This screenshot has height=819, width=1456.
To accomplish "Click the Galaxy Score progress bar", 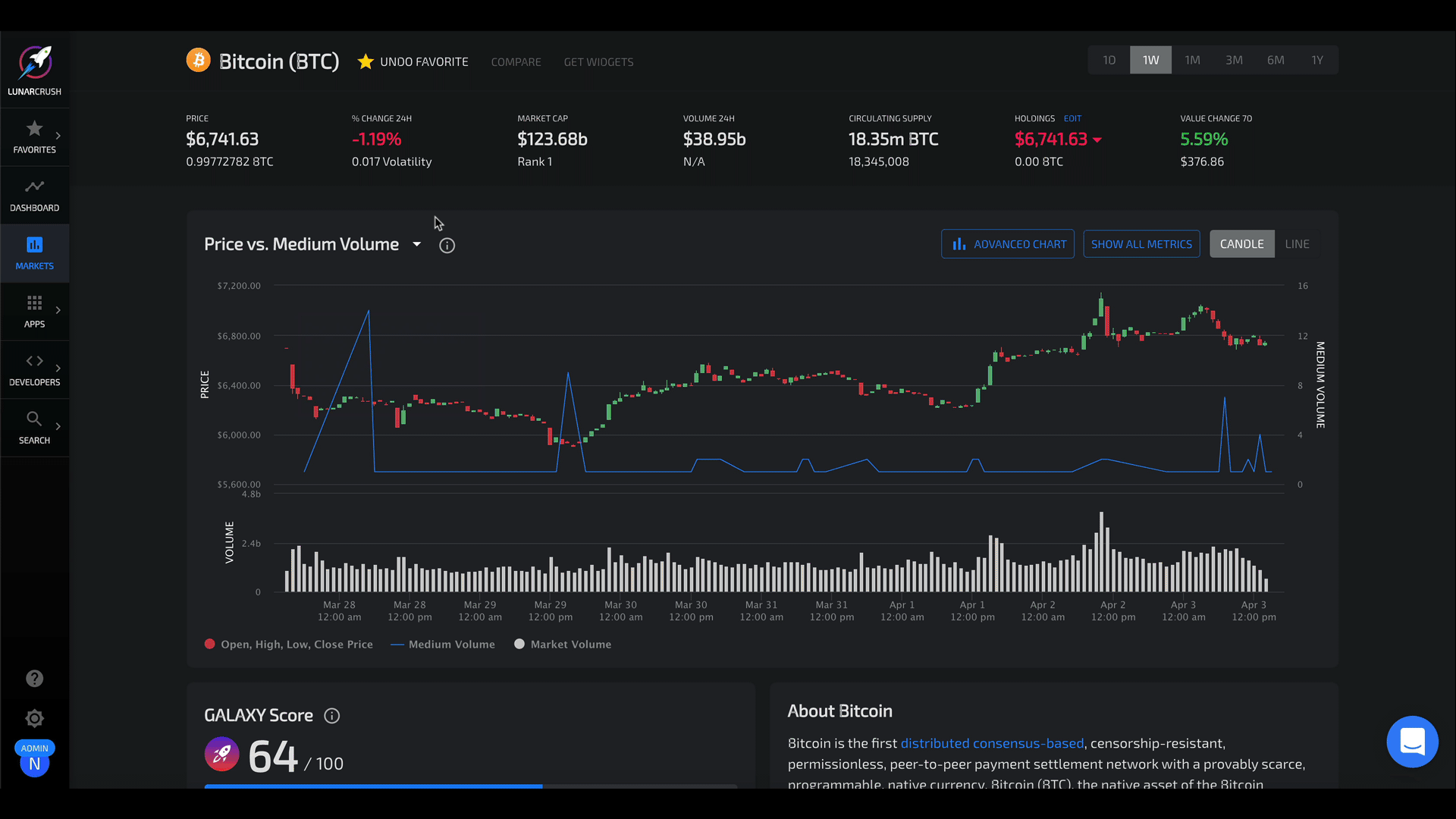I will (470, 786).
